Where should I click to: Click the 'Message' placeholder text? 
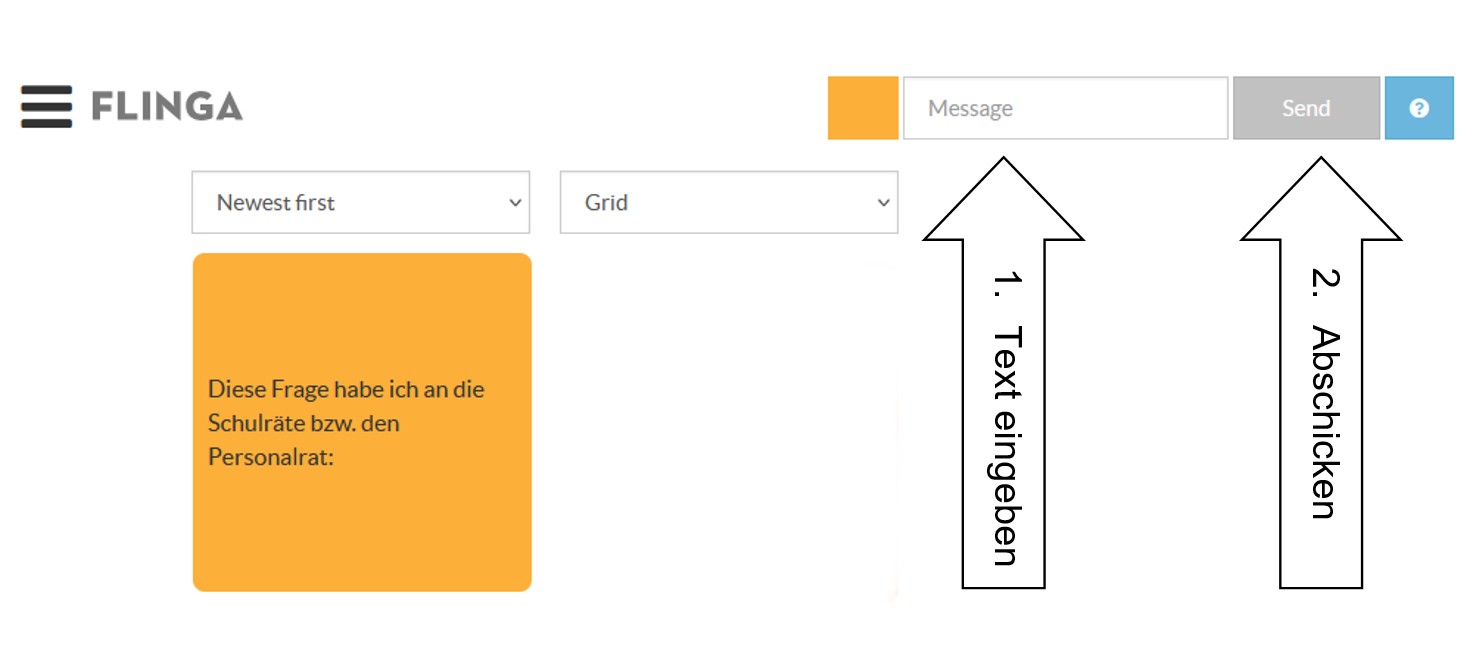coord(970,108)
